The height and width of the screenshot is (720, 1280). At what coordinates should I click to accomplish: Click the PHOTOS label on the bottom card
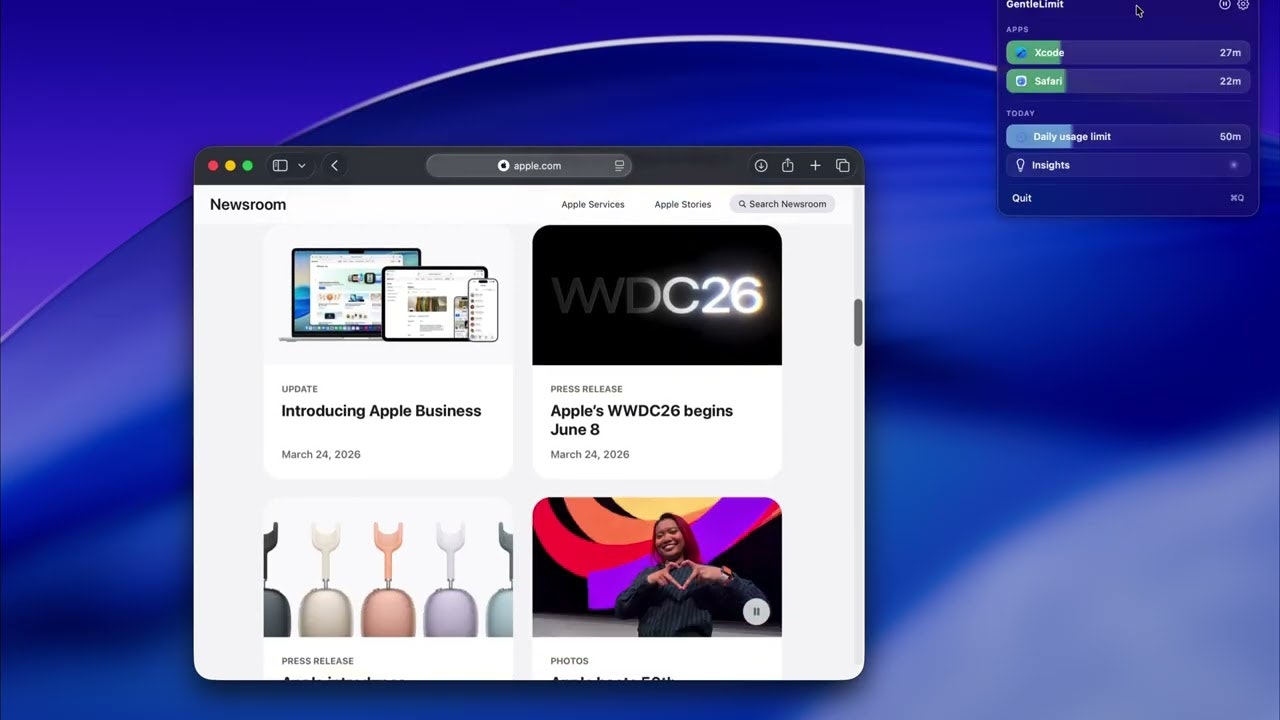click(569, 661)
